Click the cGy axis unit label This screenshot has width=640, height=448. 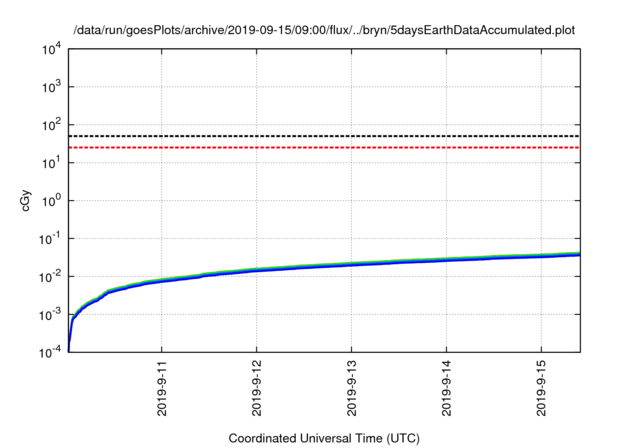(25, 200)
